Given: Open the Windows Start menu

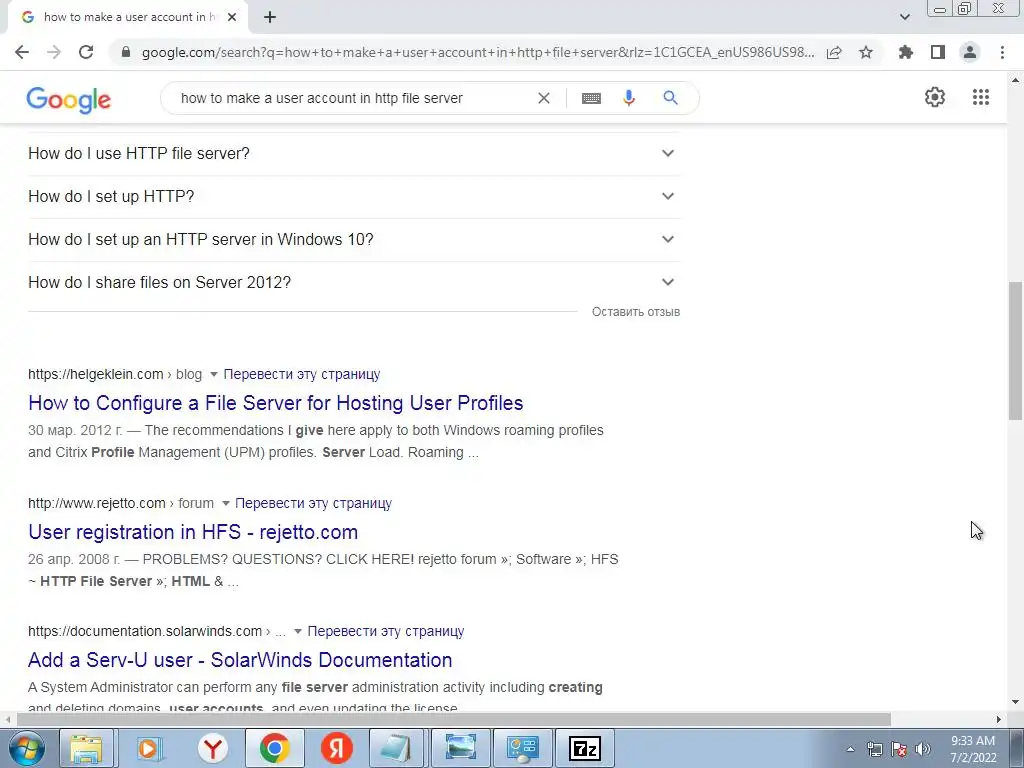Looking at the screenshot, I should point(25,748).
